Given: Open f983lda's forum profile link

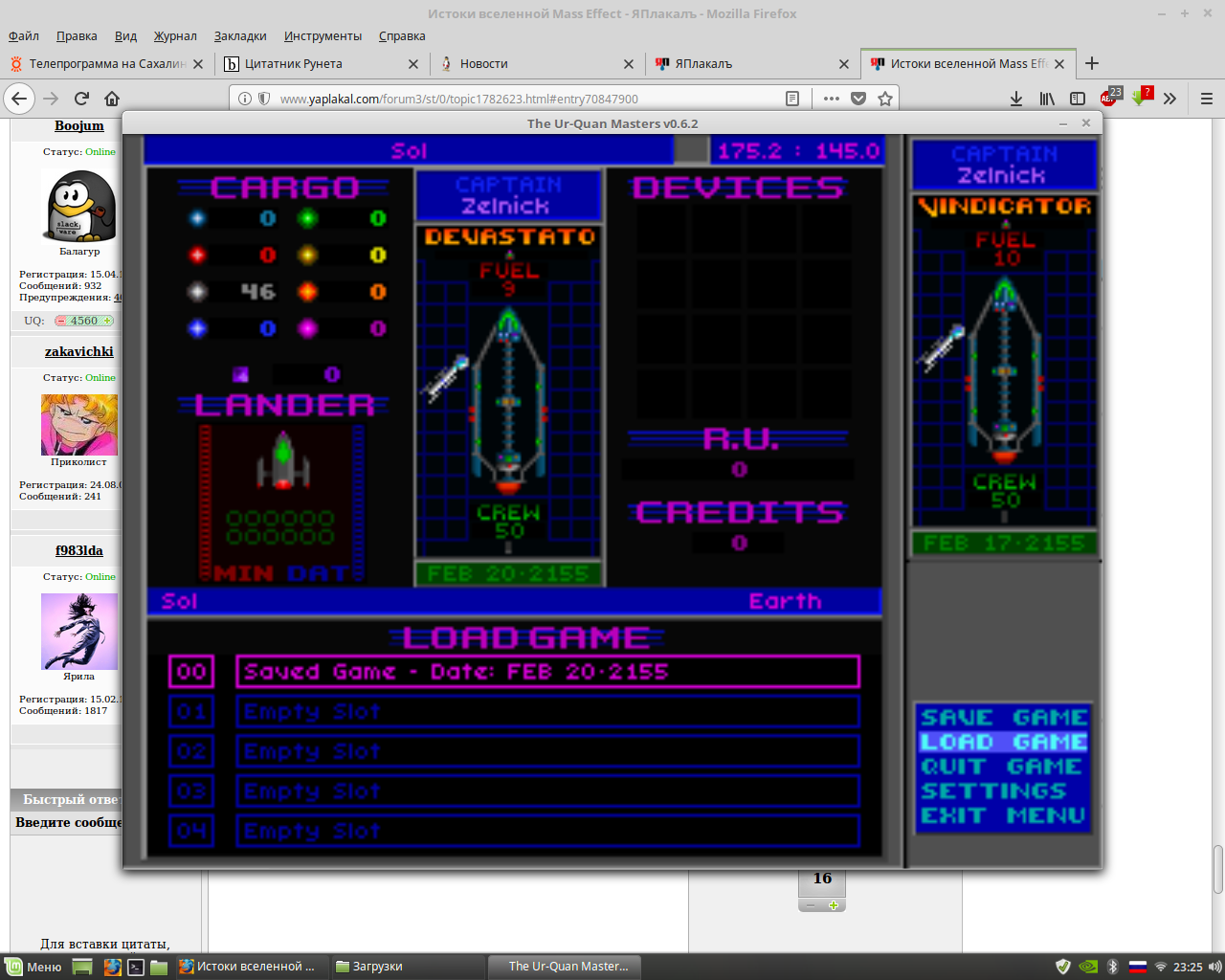Looking at the screenshot, I should click(79, 550).
